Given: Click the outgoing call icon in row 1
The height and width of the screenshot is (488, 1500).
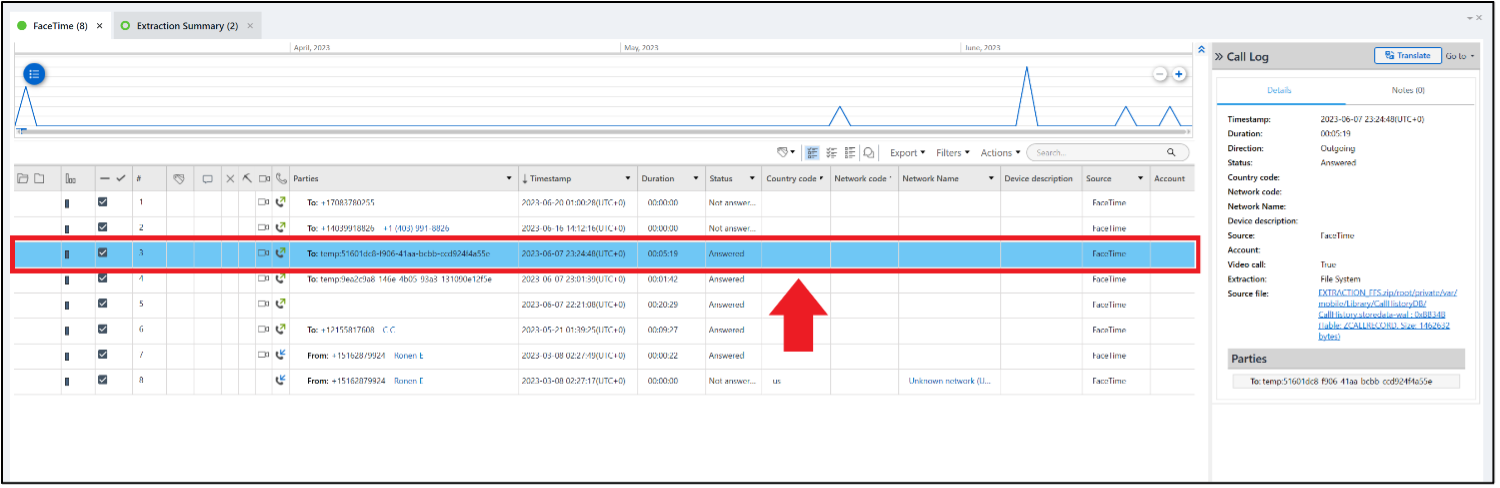Looking at the screenshot, I should point(281,202).
